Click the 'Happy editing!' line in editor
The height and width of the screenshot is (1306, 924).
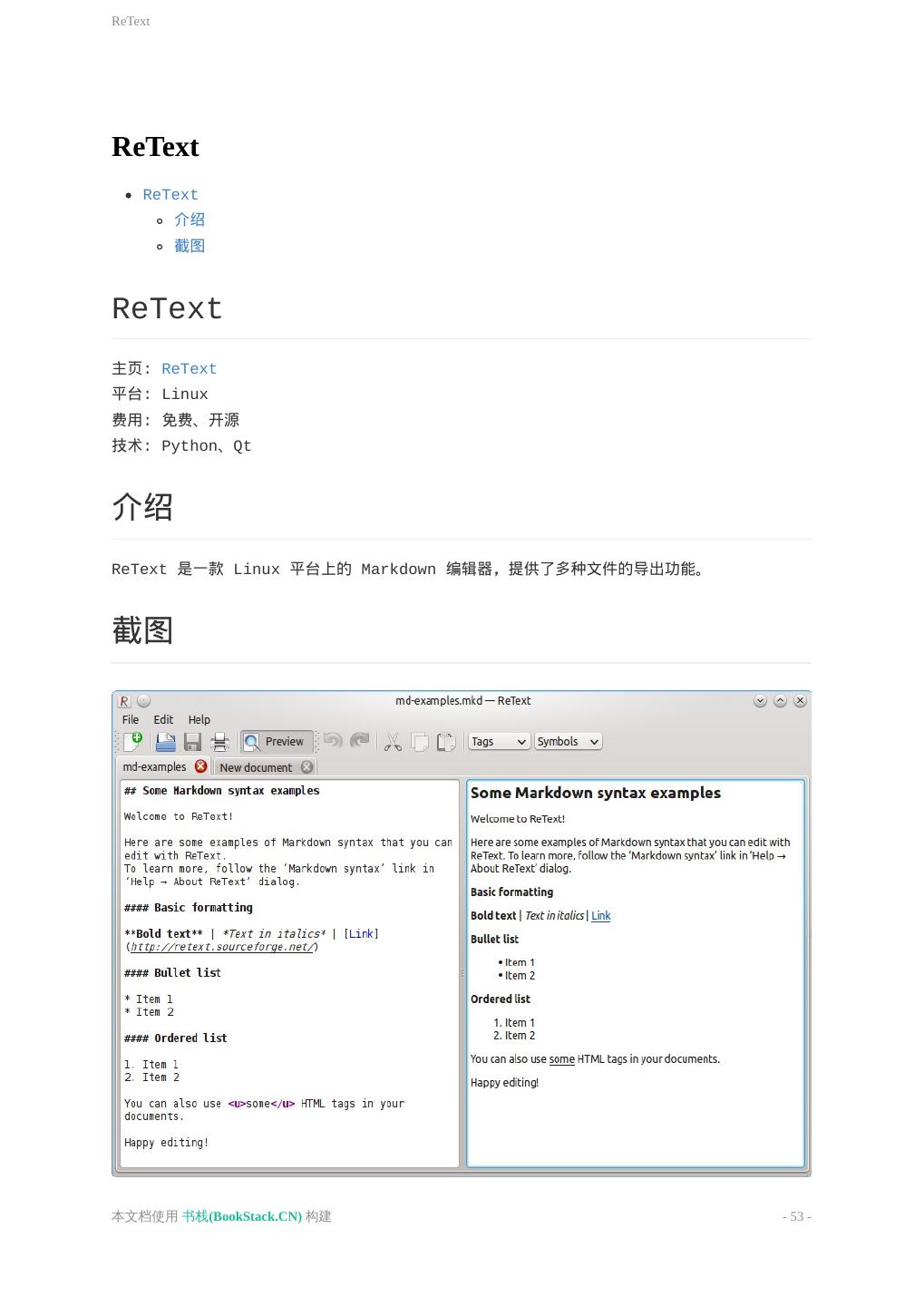[x=167, y=1143]
